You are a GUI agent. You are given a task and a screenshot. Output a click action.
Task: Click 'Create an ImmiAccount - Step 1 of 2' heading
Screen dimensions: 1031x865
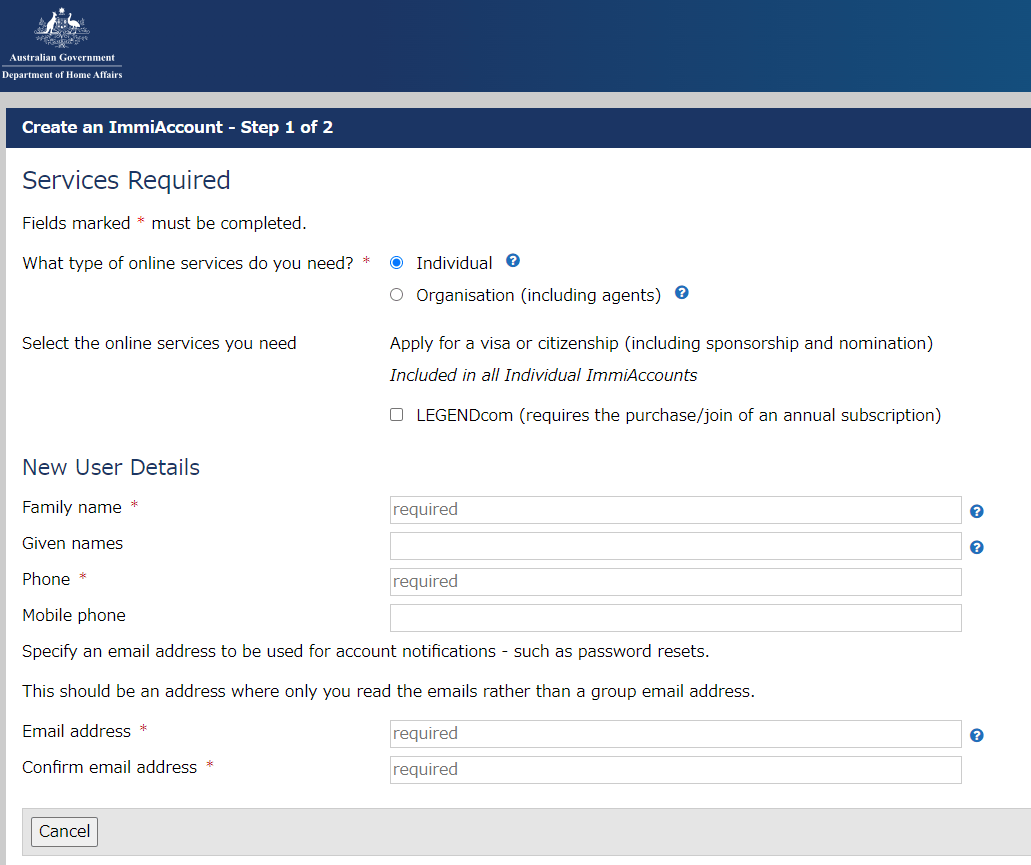[178, 127]
